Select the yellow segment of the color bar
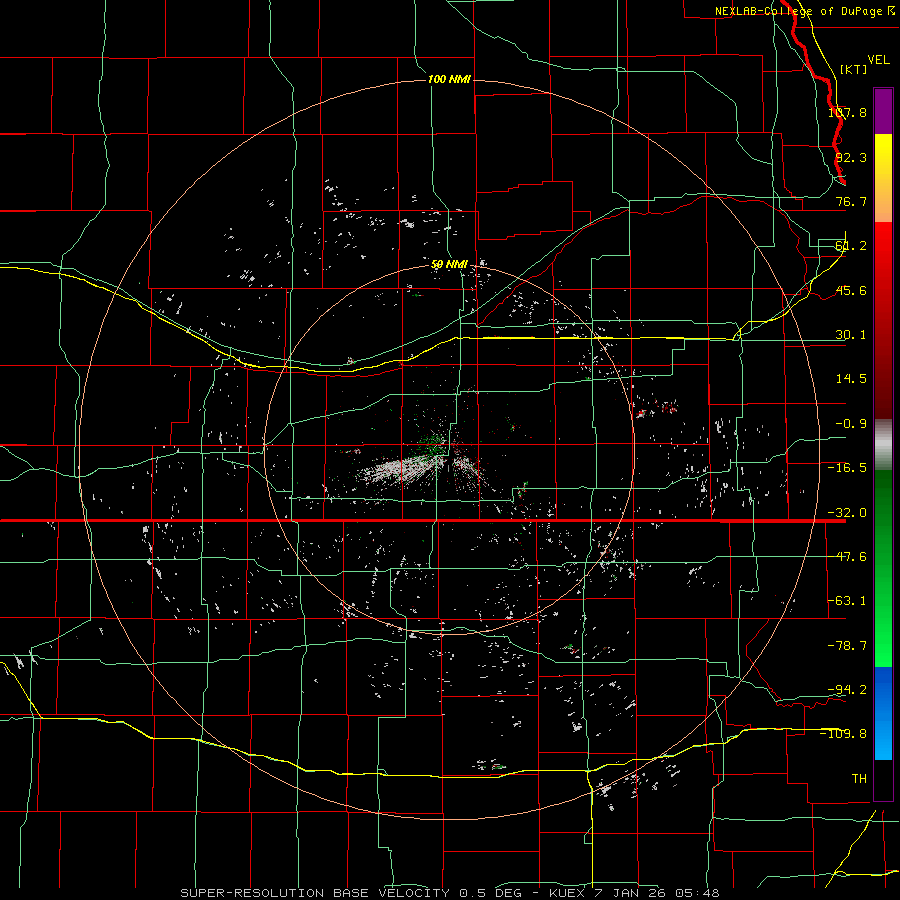900x900 pixels. [883, 178]
